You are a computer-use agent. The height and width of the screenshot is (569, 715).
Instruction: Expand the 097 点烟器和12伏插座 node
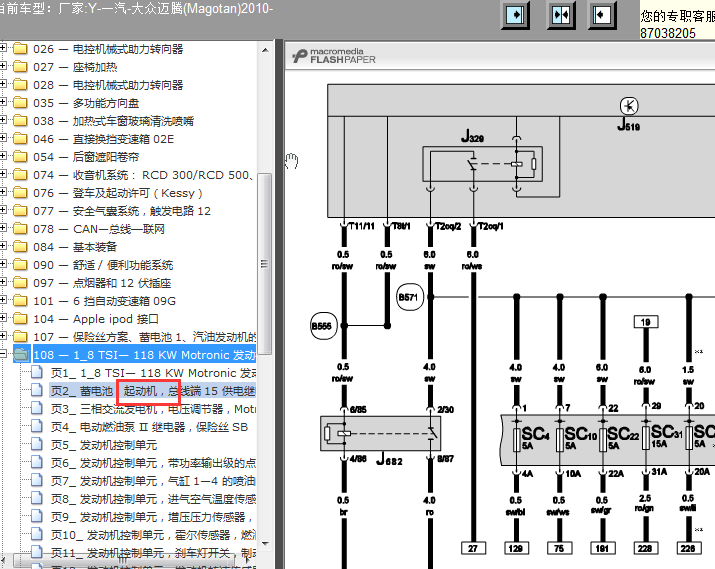(x=3, y=282)
